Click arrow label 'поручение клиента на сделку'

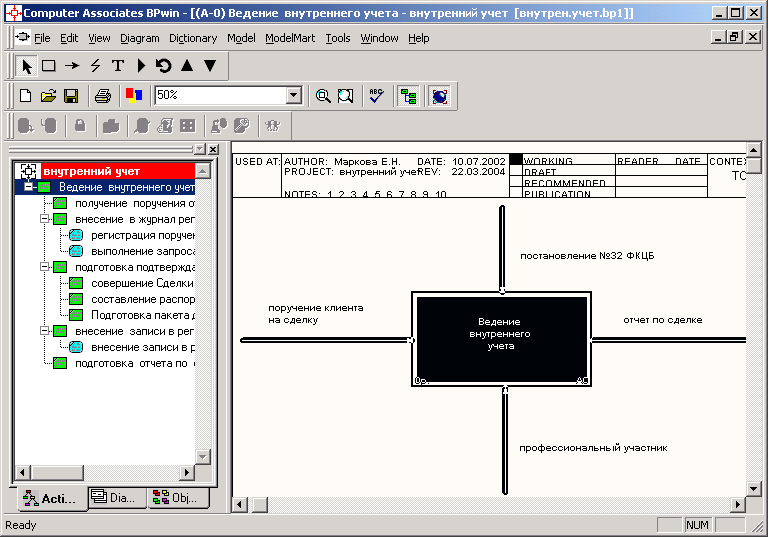click(315, 314)
